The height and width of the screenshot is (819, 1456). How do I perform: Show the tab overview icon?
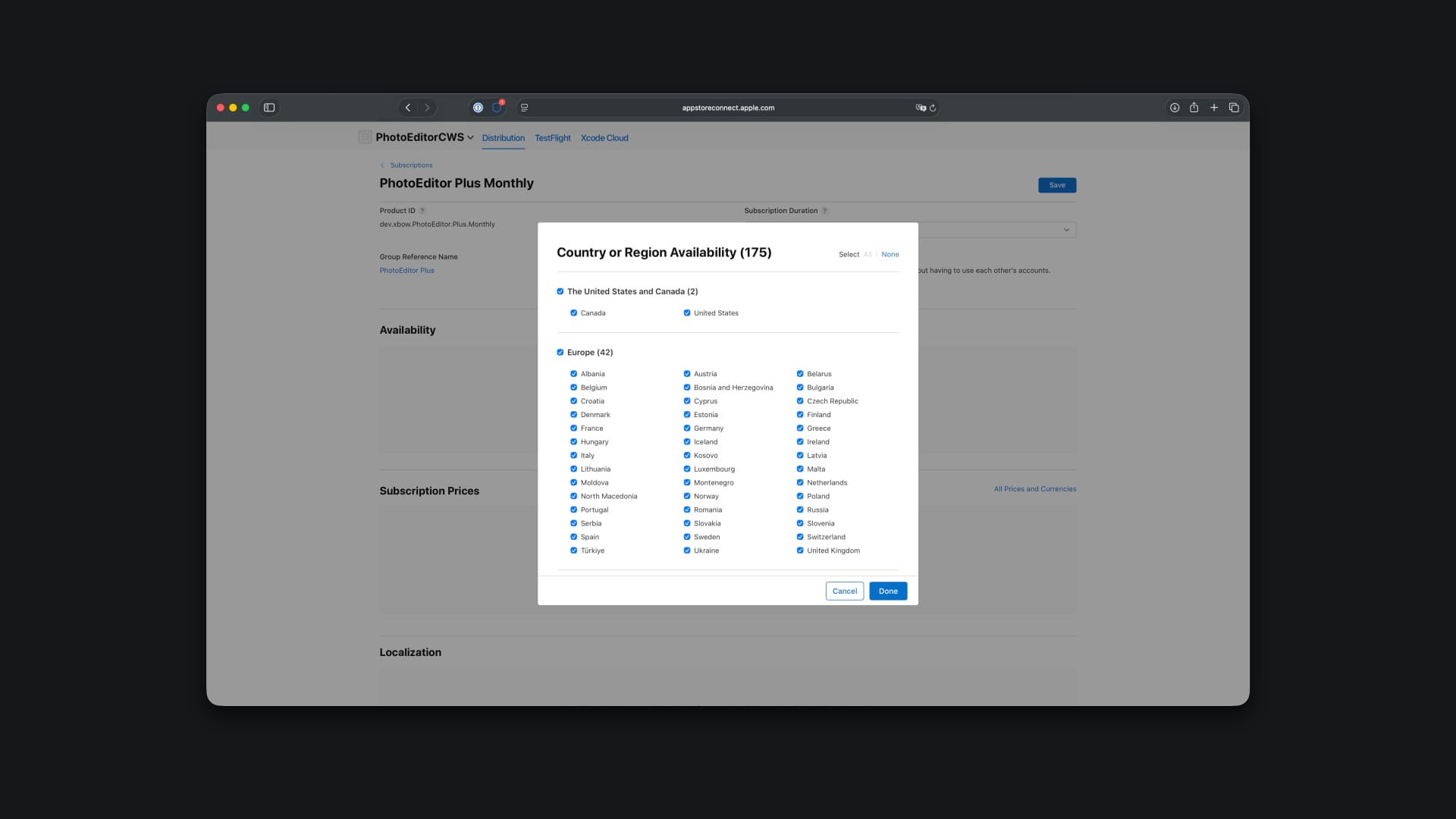point(1234,108)
